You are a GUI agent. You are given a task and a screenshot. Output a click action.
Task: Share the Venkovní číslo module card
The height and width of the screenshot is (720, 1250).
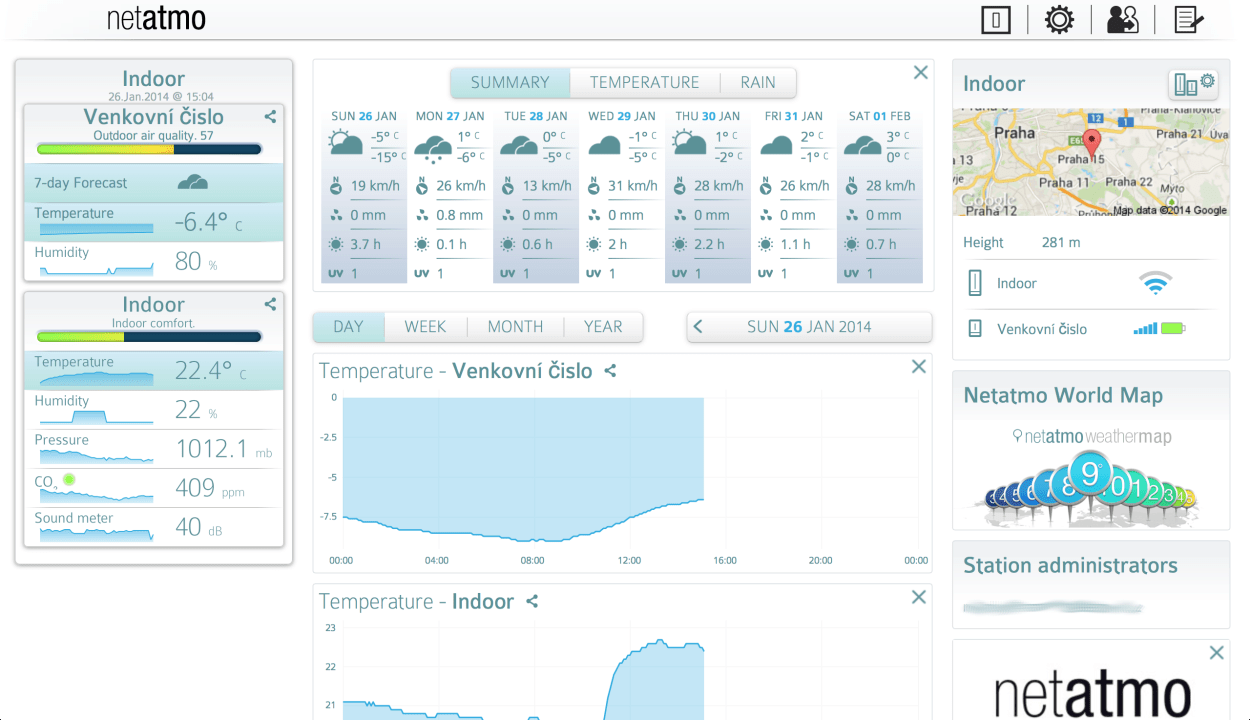(x=270, y=117)
